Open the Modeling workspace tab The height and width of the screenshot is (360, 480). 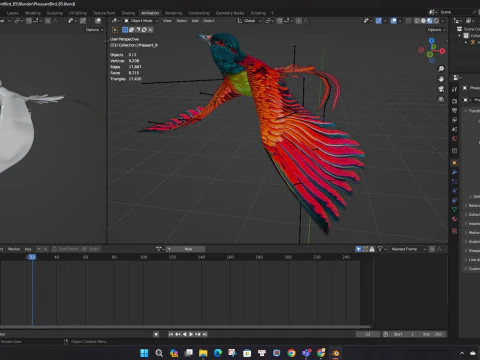point(33,13)
